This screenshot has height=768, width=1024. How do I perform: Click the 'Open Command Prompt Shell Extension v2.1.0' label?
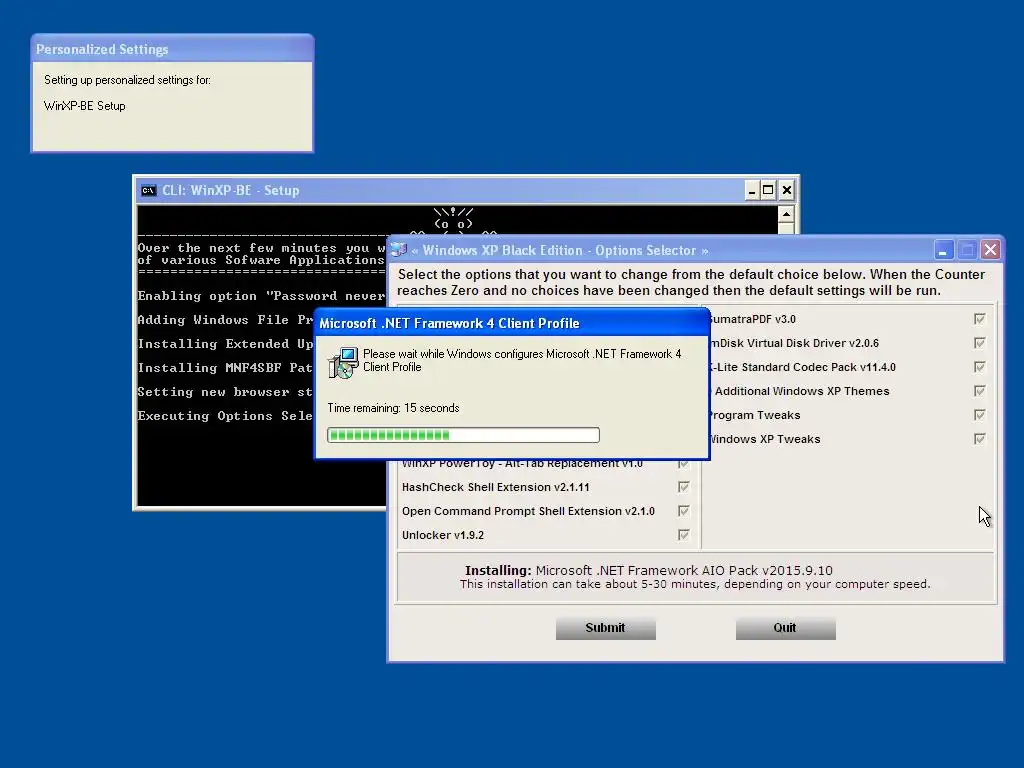(528, 511)
